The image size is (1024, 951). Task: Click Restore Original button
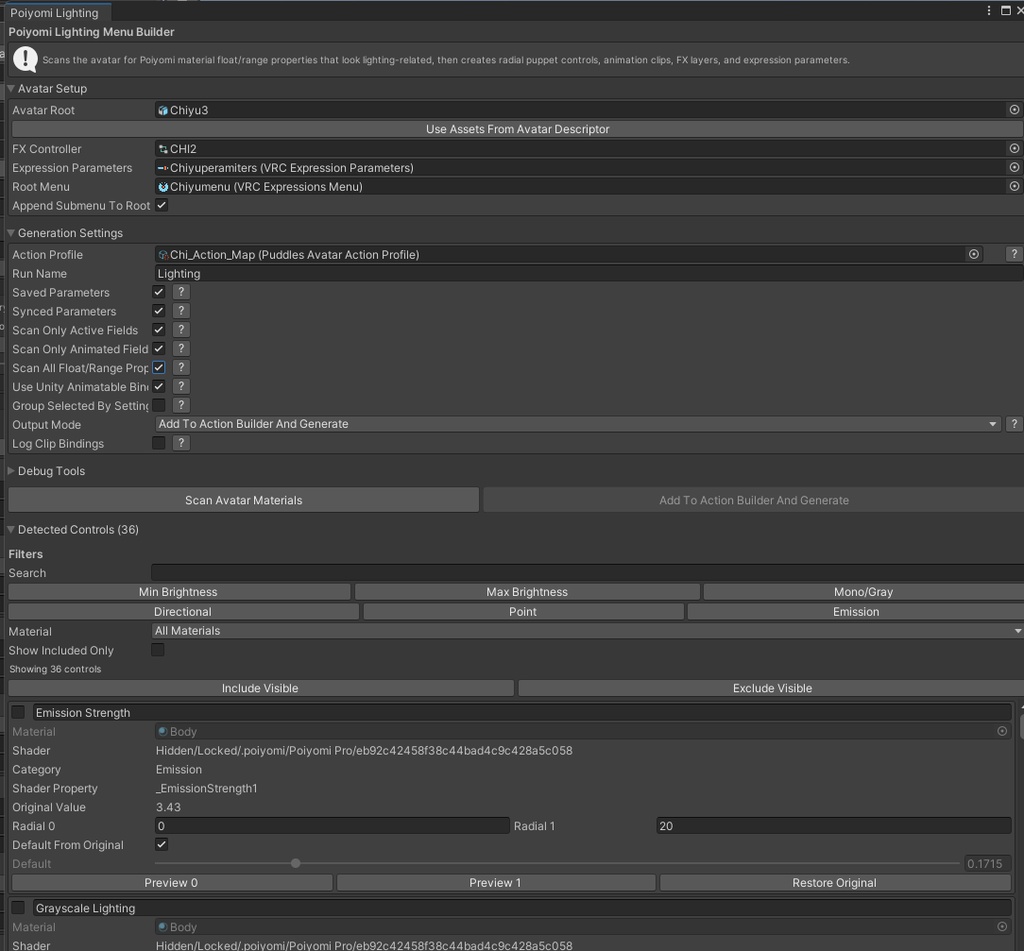(x=835, y=883)
